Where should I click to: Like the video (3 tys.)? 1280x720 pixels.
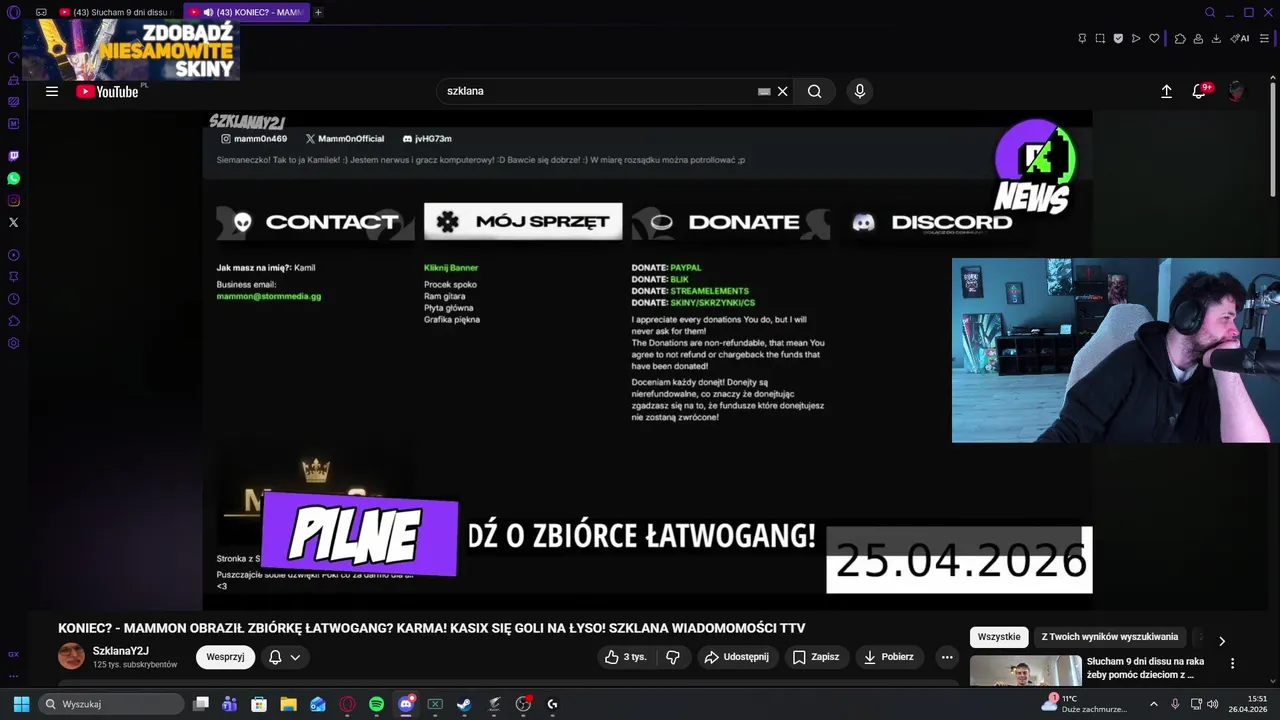pyautogui.click(x=625, y=657)
